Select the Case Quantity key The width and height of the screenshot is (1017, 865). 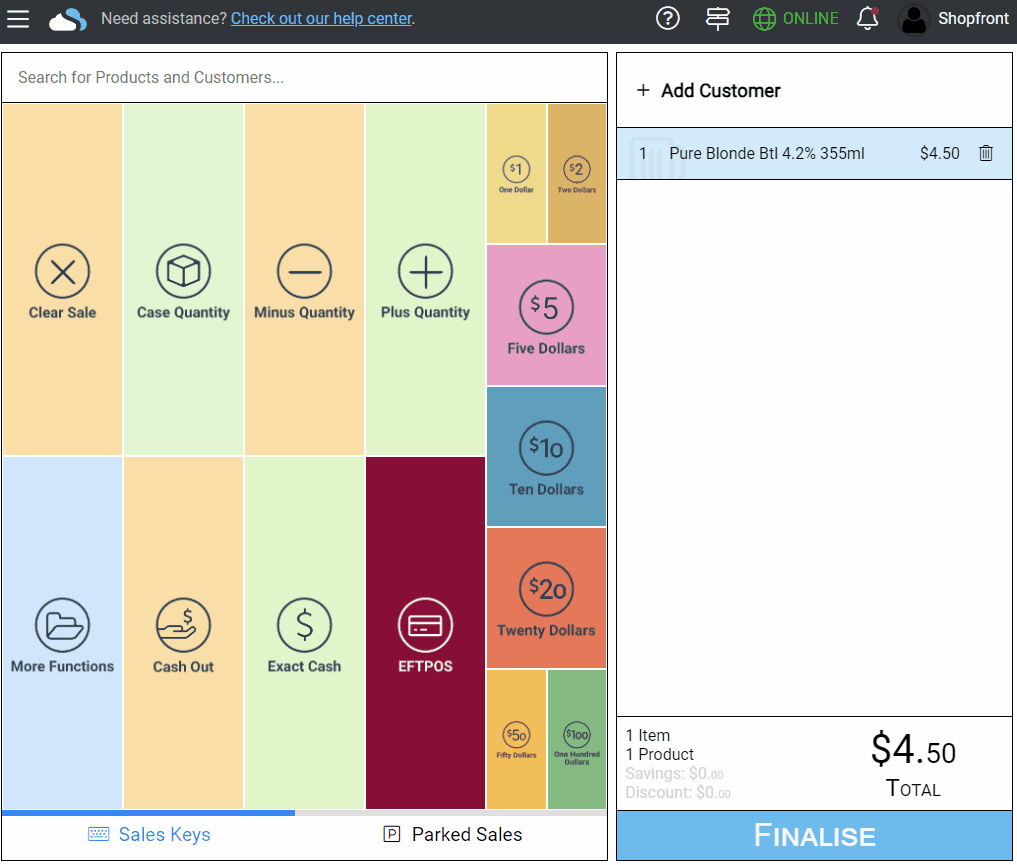[x=184, y=280]
